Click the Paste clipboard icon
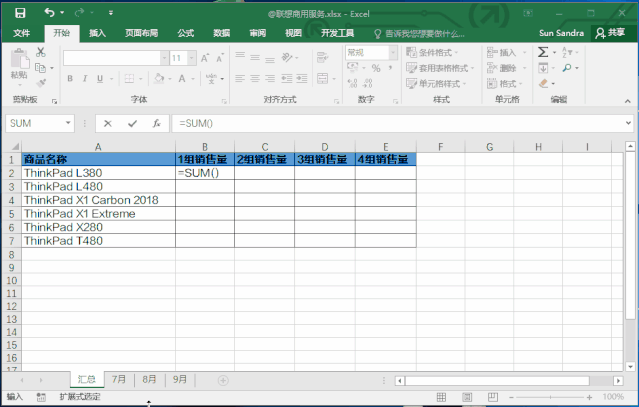The width and height of the screenshot is (639, 407). 20,59
